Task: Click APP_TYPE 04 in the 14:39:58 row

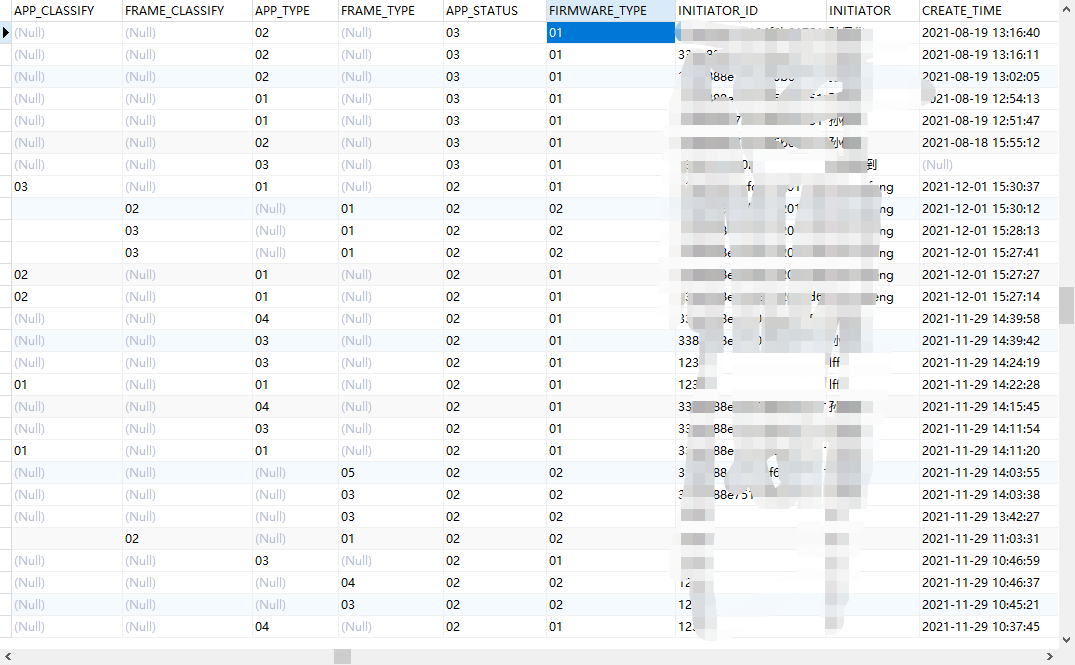Action: 295,319
